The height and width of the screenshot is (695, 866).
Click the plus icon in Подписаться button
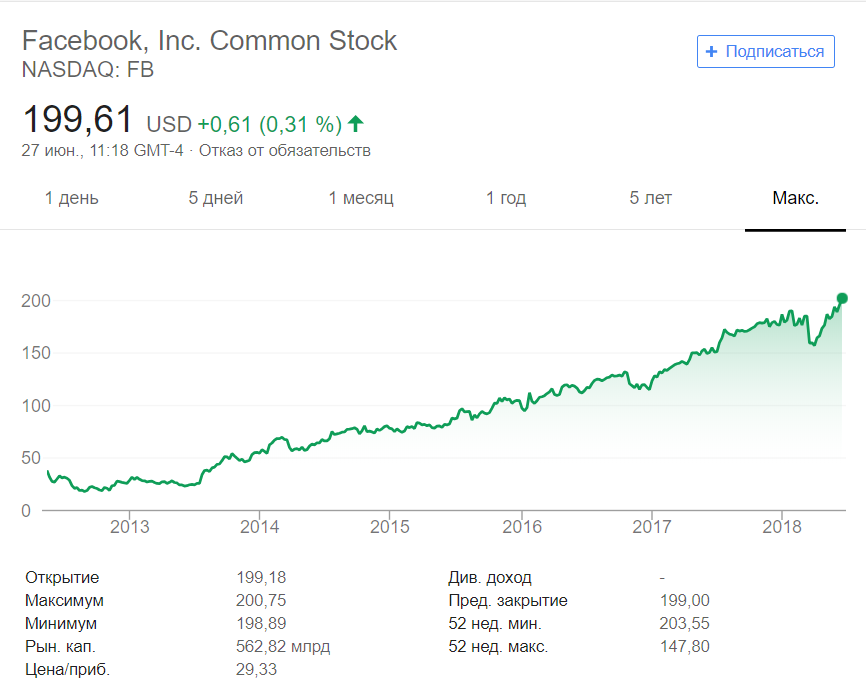click(711, 52)
